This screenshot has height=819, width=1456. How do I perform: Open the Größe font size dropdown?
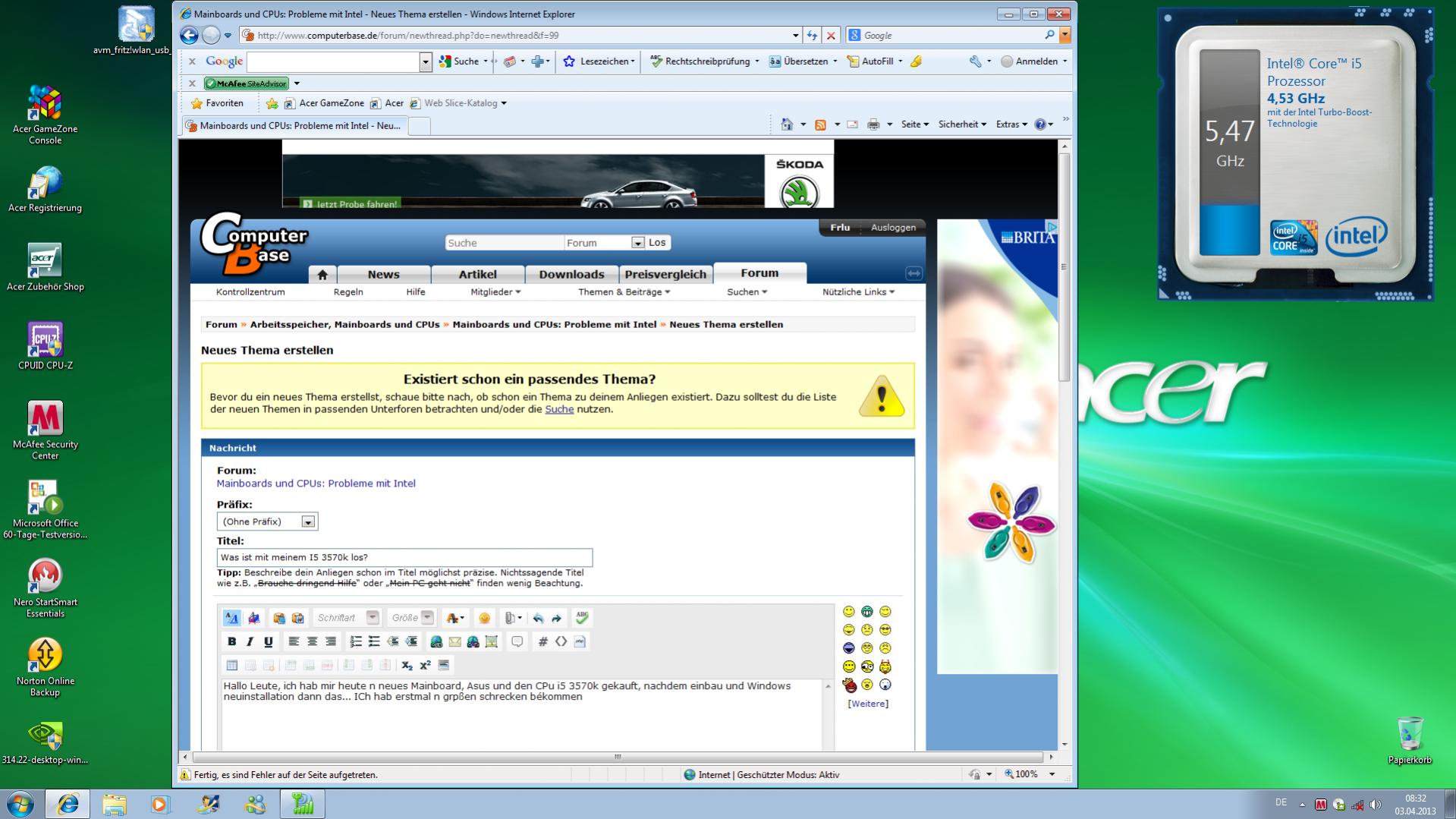(x=411, y=618)
